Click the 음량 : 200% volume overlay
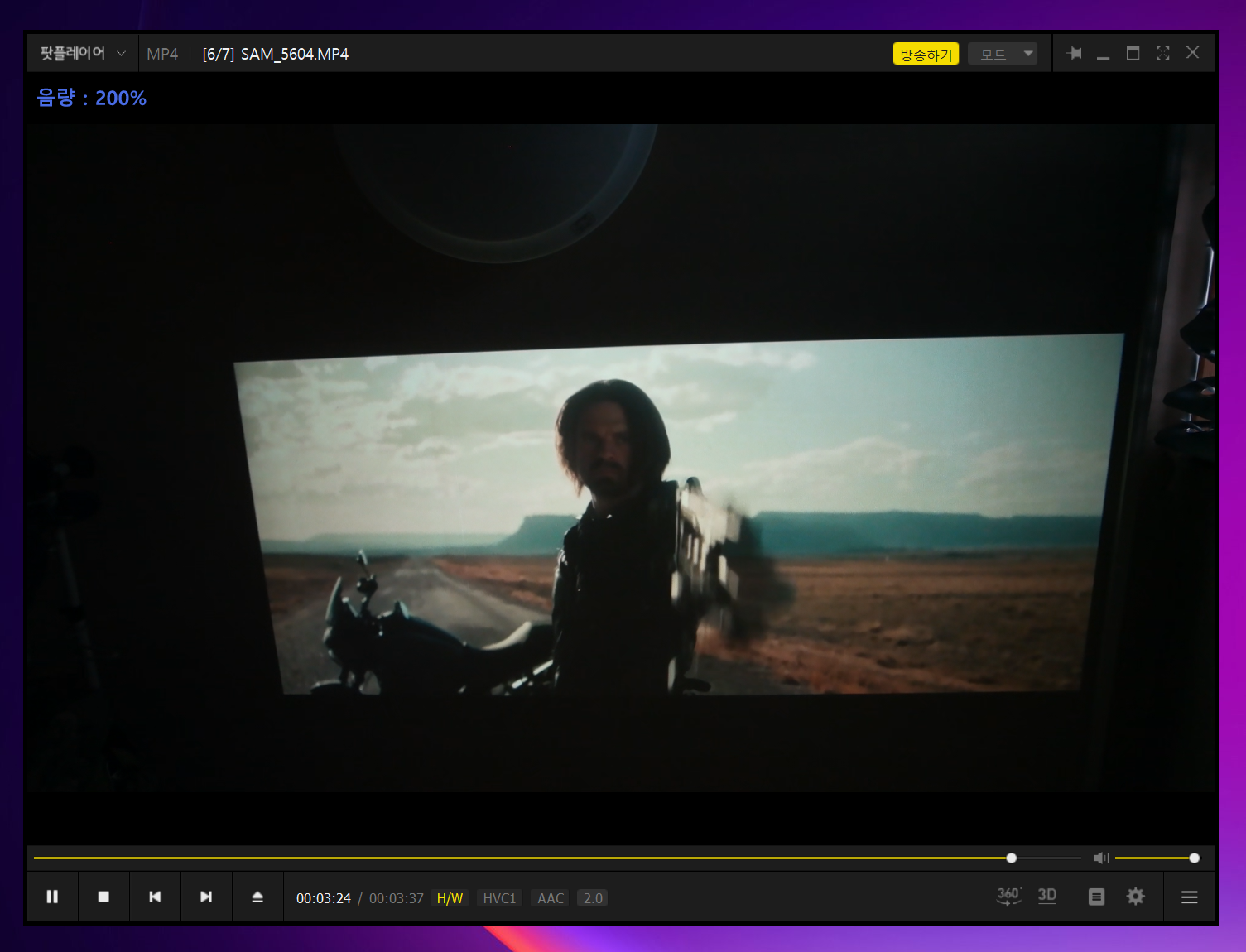This screenshot has width=1246, height=952. [x=91, y=98]
